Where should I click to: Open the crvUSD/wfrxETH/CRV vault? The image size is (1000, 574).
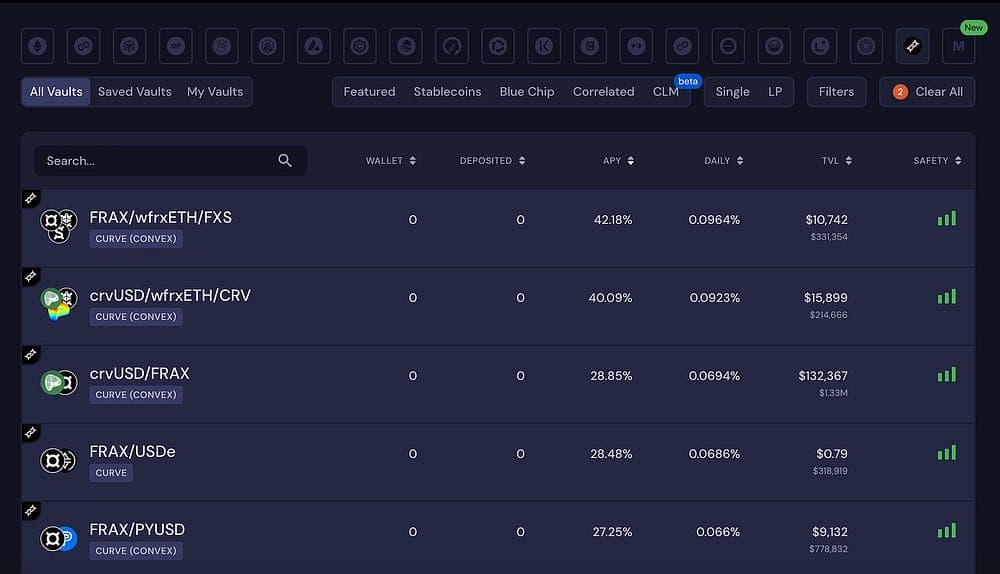[x=498, y=306]
